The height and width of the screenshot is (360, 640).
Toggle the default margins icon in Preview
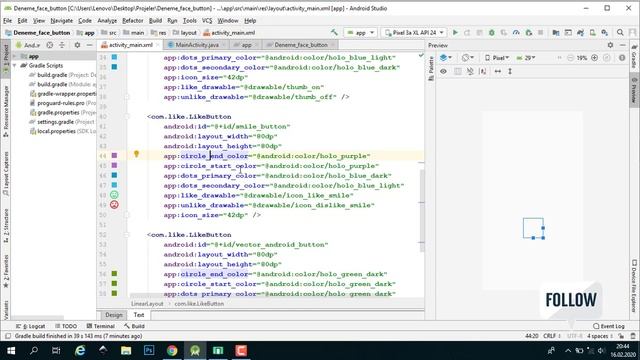tap(482, 71)
